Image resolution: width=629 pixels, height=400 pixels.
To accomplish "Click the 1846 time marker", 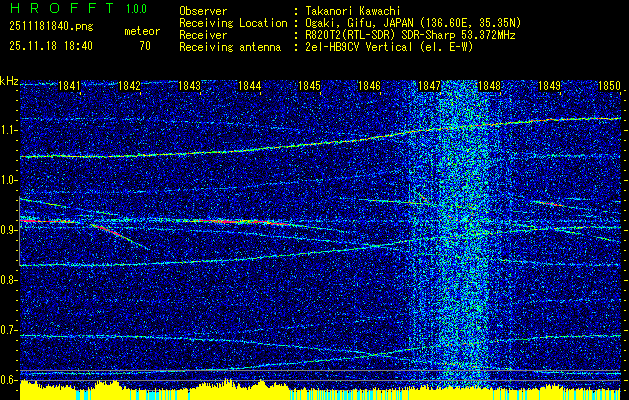I will [369, 86].
